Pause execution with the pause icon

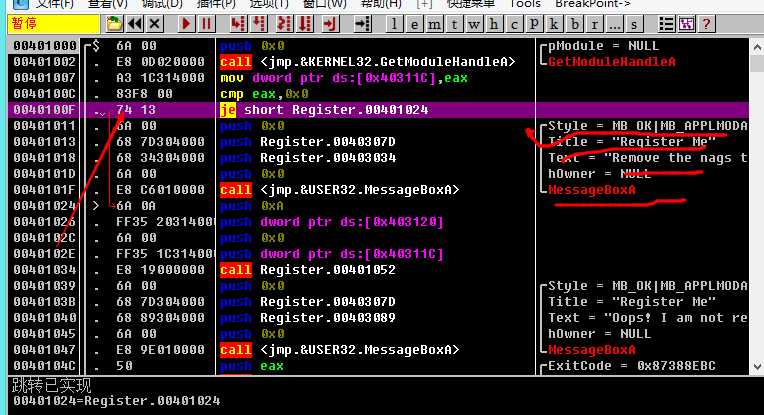point(207,23)
